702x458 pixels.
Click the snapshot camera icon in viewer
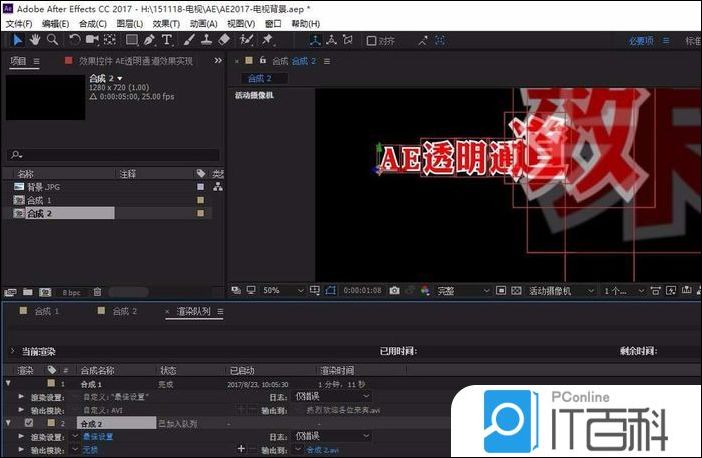point(395,290)
